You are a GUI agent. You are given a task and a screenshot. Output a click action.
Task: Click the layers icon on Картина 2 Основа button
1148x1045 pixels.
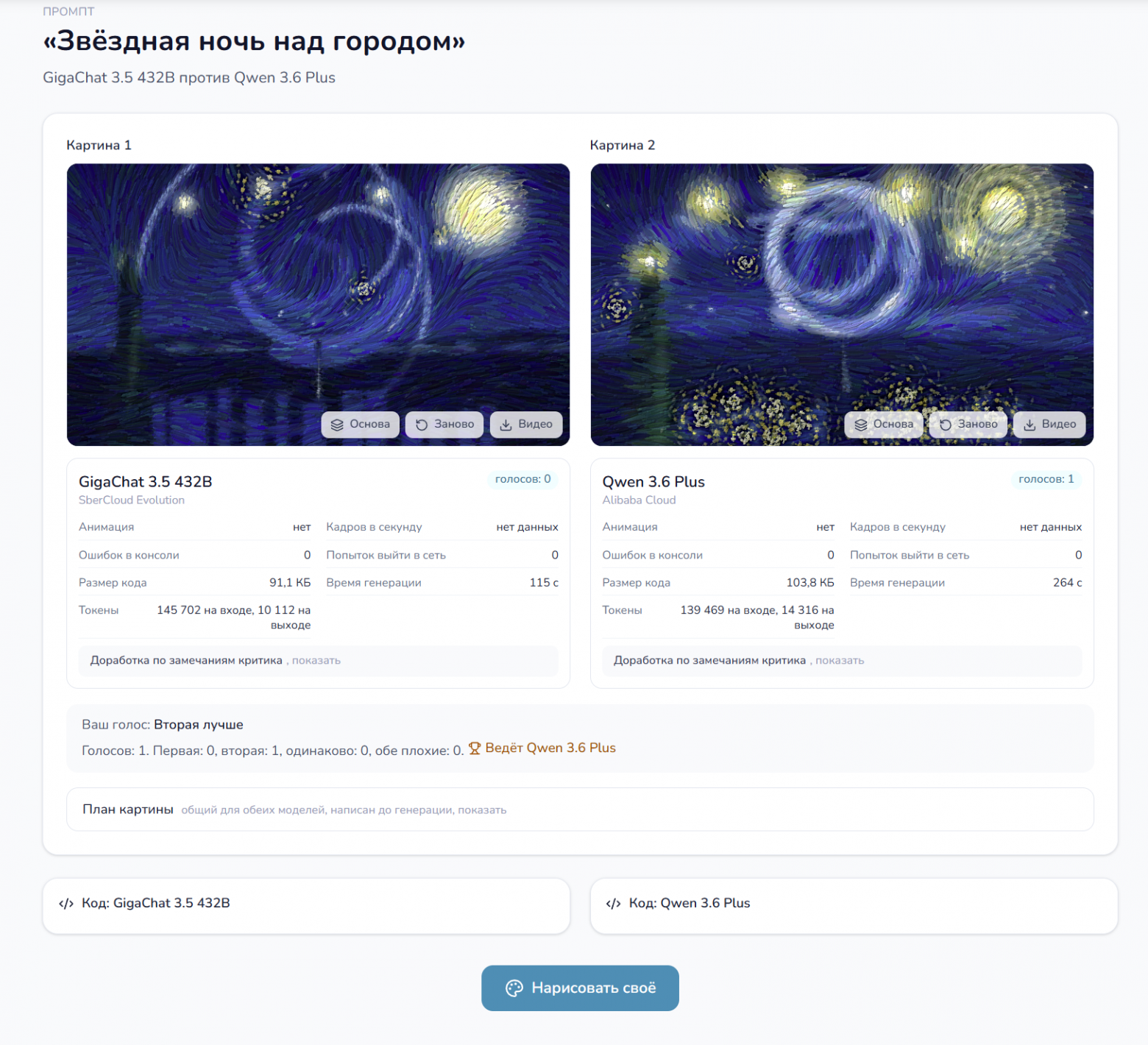[x=861, y=425]
